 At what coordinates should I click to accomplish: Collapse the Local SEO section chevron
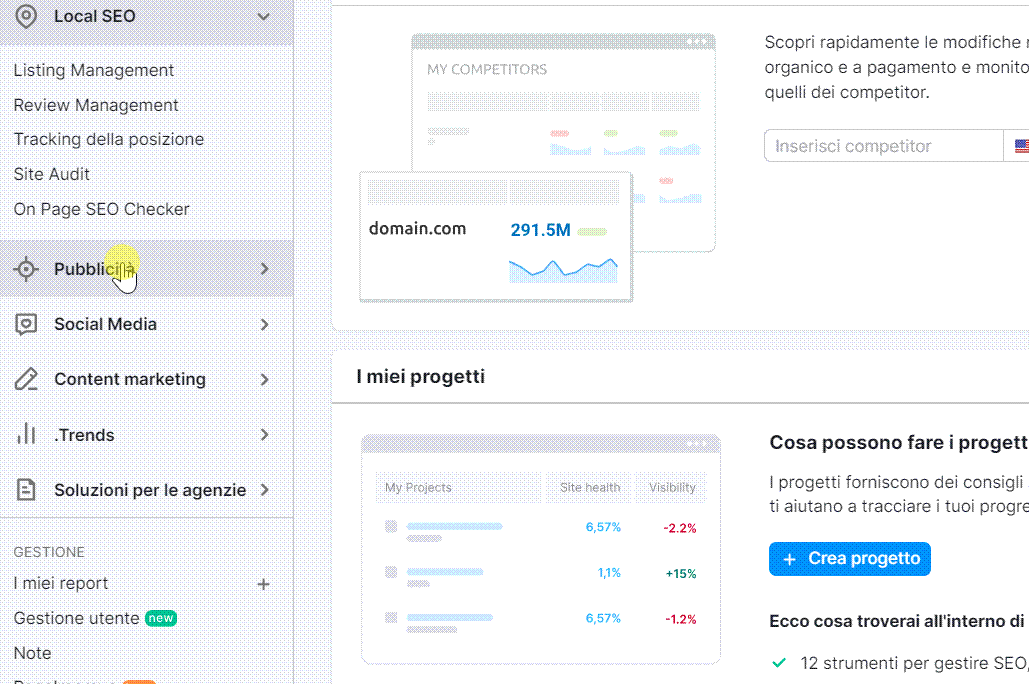click(x=262, y=16)
